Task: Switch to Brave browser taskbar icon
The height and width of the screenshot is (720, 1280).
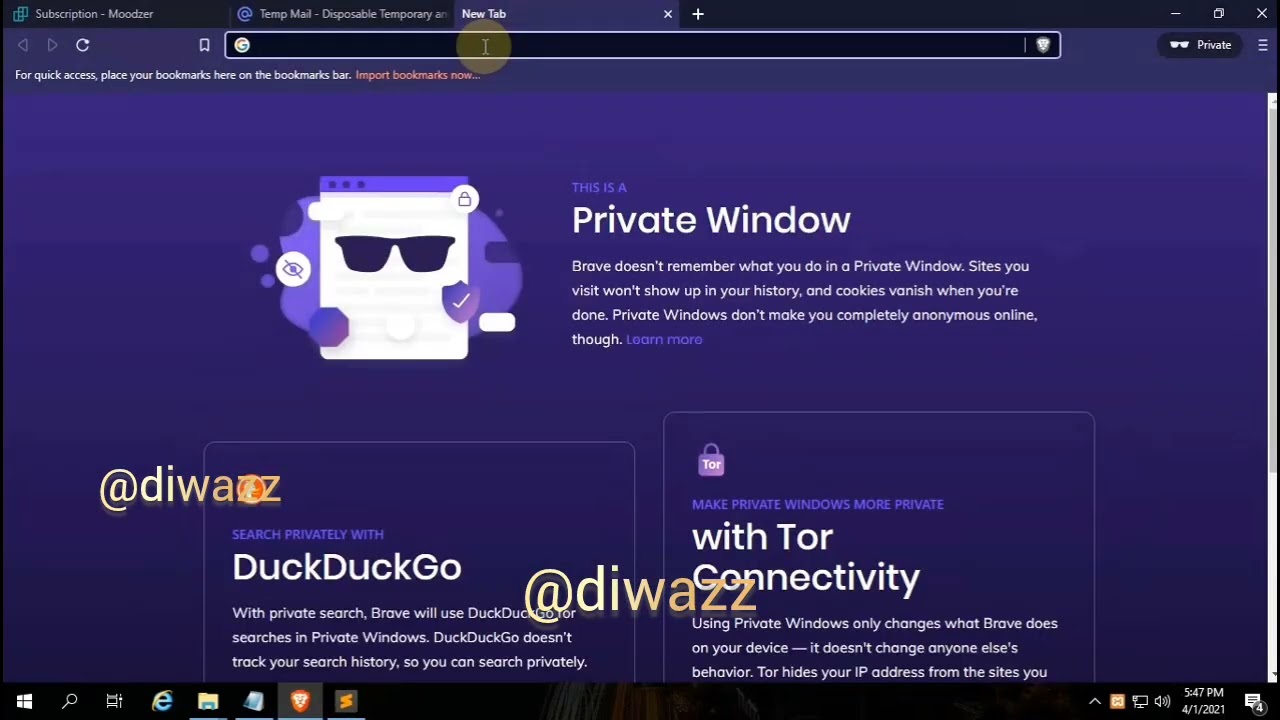Action: coord(300,701)
